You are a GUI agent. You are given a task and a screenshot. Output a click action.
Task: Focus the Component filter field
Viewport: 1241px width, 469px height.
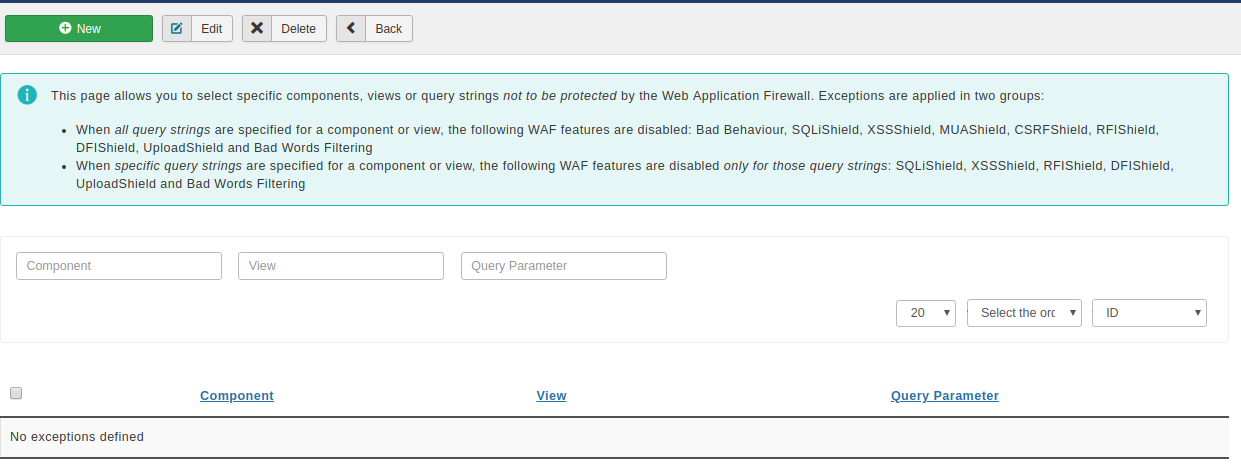tap(119, 266)
